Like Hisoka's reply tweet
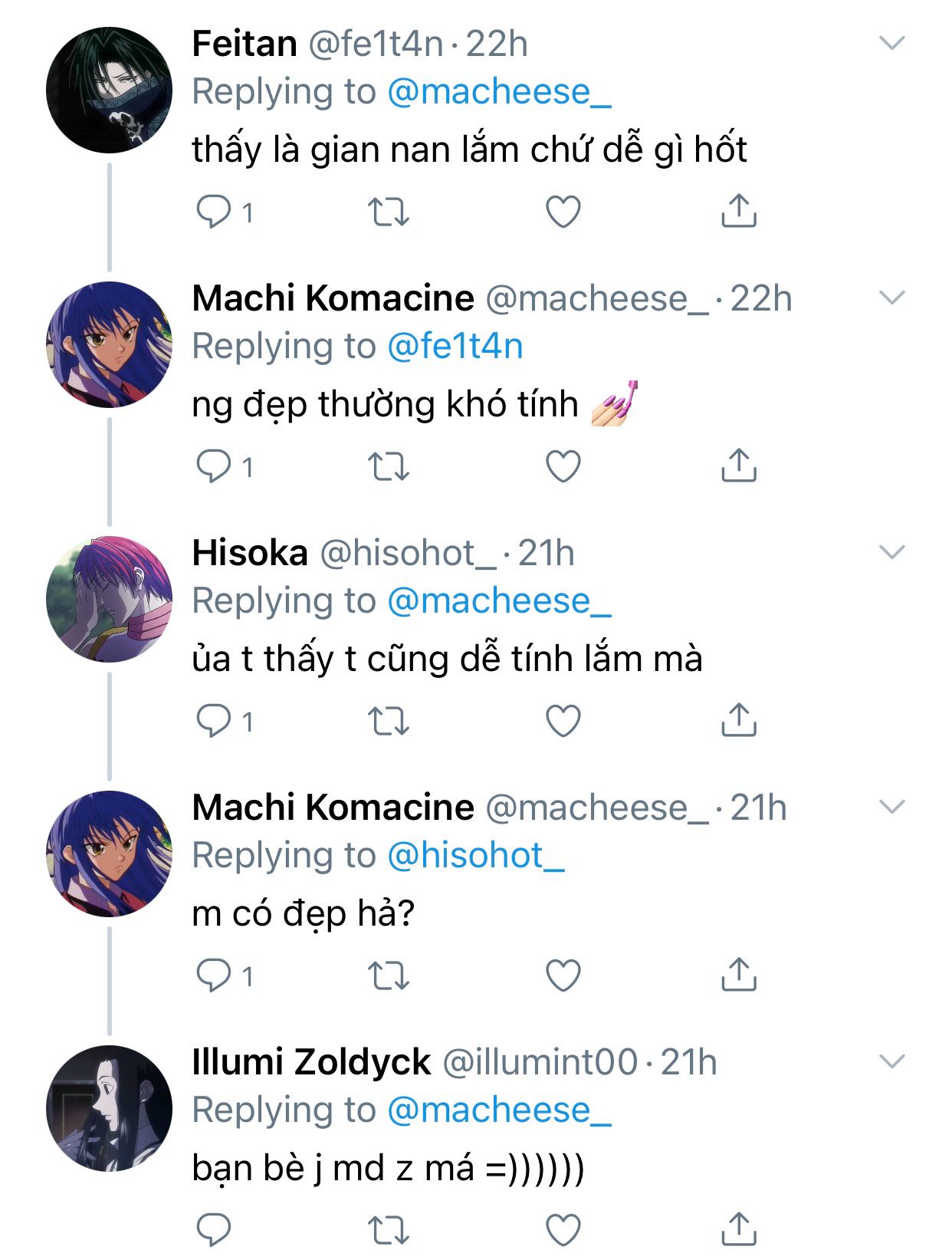The image size is (952, 1260). (x=563, y=721)
